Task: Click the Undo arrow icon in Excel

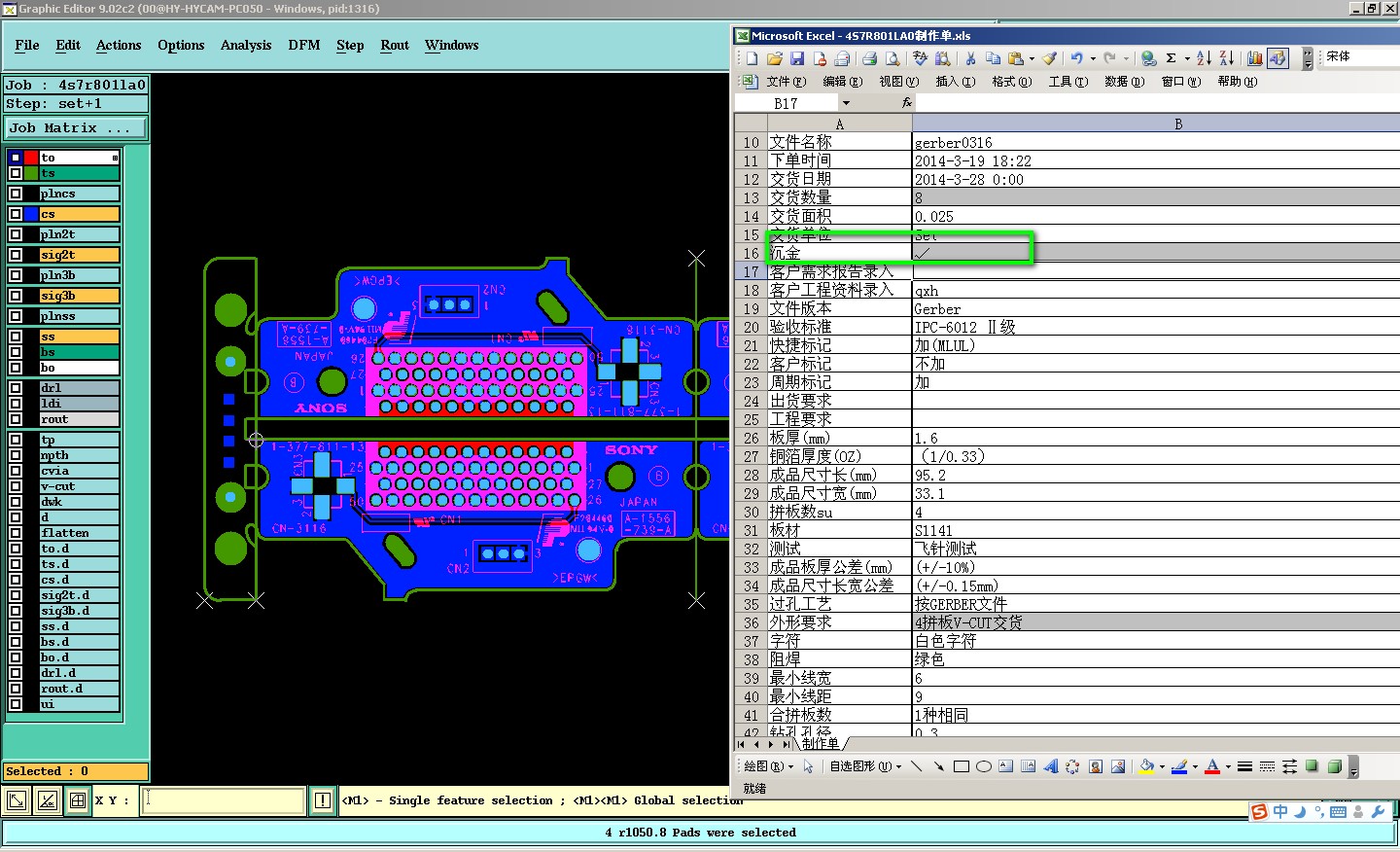Action: (x=1076, y=58)
